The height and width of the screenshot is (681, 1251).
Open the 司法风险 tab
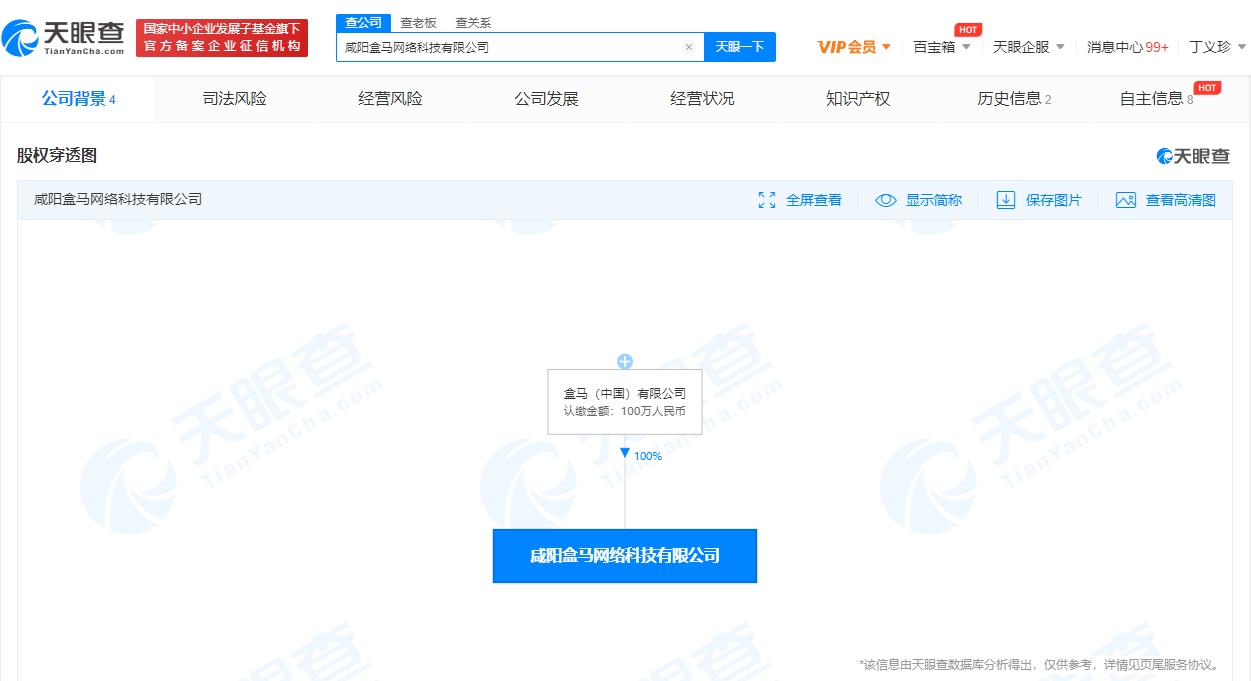[234, 98]
